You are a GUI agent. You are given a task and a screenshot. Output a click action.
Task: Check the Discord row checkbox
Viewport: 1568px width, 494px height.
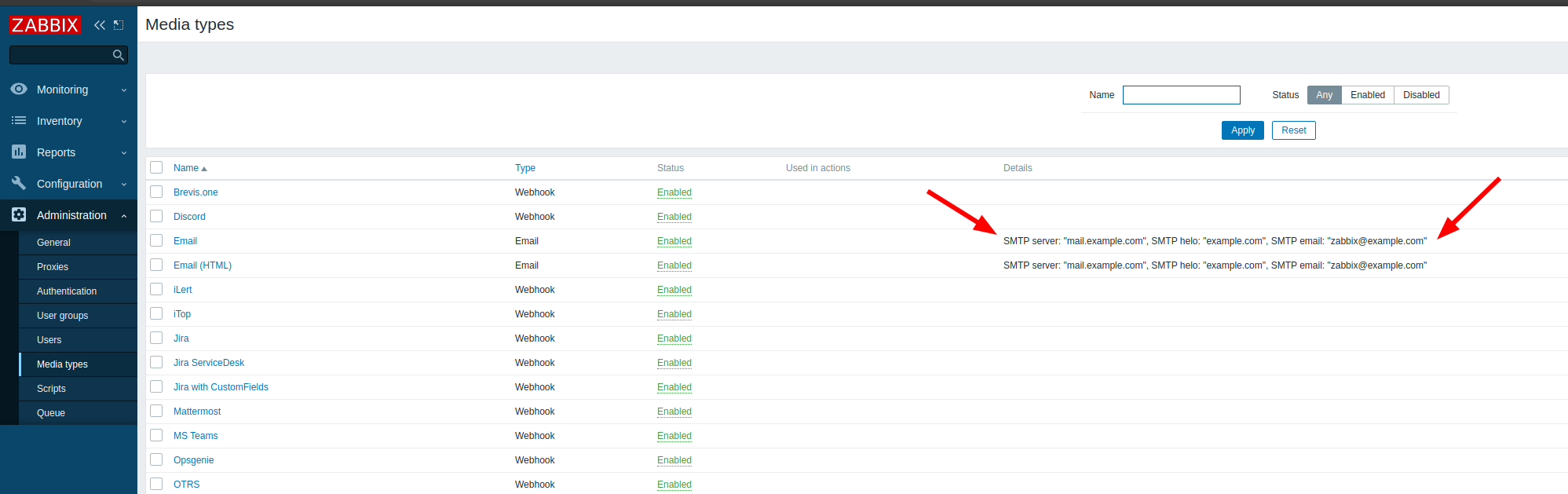pos(156,216)
